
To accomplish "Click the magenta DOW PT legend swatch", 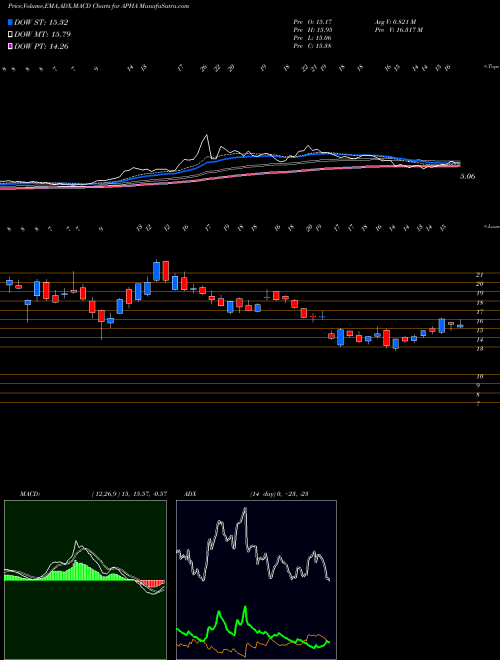I will [x=11, y=46].
